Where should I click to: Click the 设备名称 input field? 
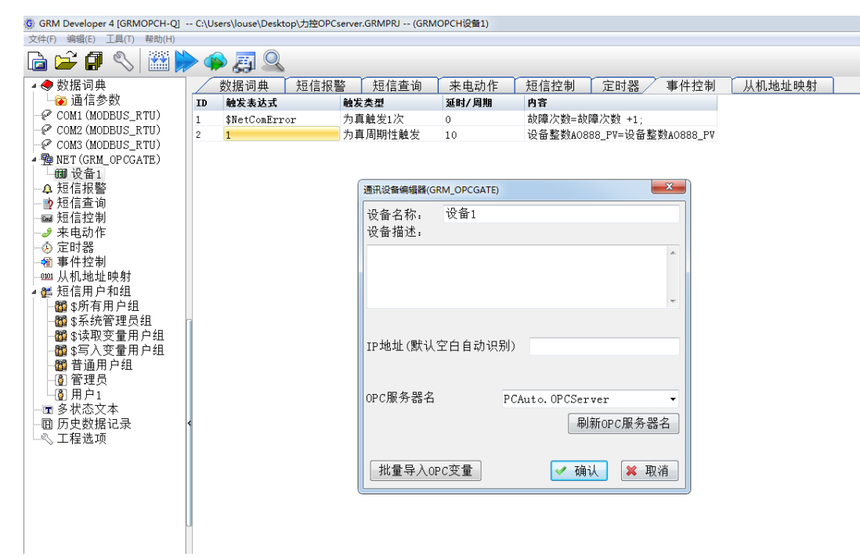click(x=561, y=214)
